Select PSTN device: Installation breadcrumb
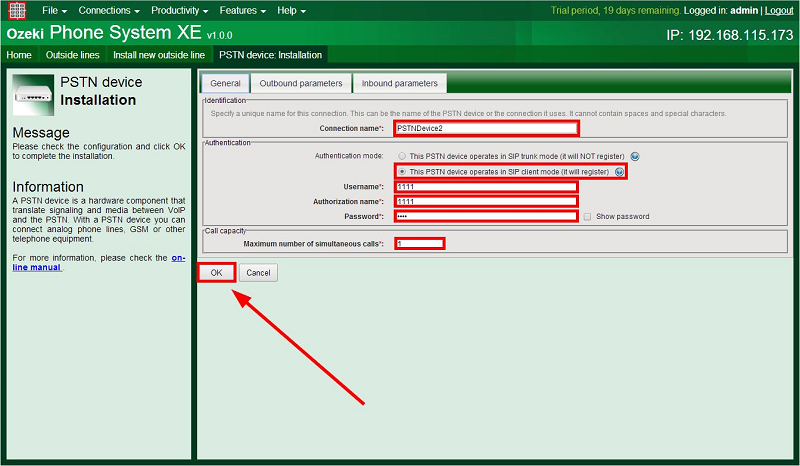 click(270, 55)
